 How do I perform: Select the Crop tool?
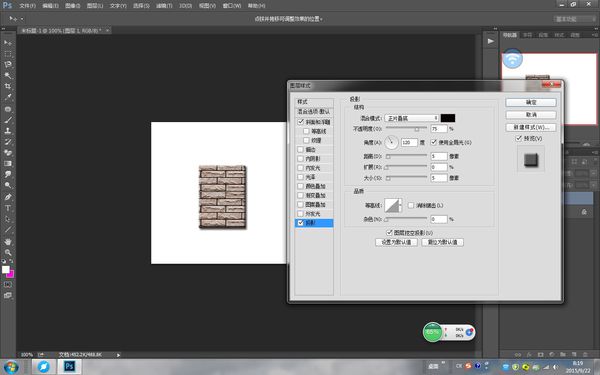pos(8,86)
